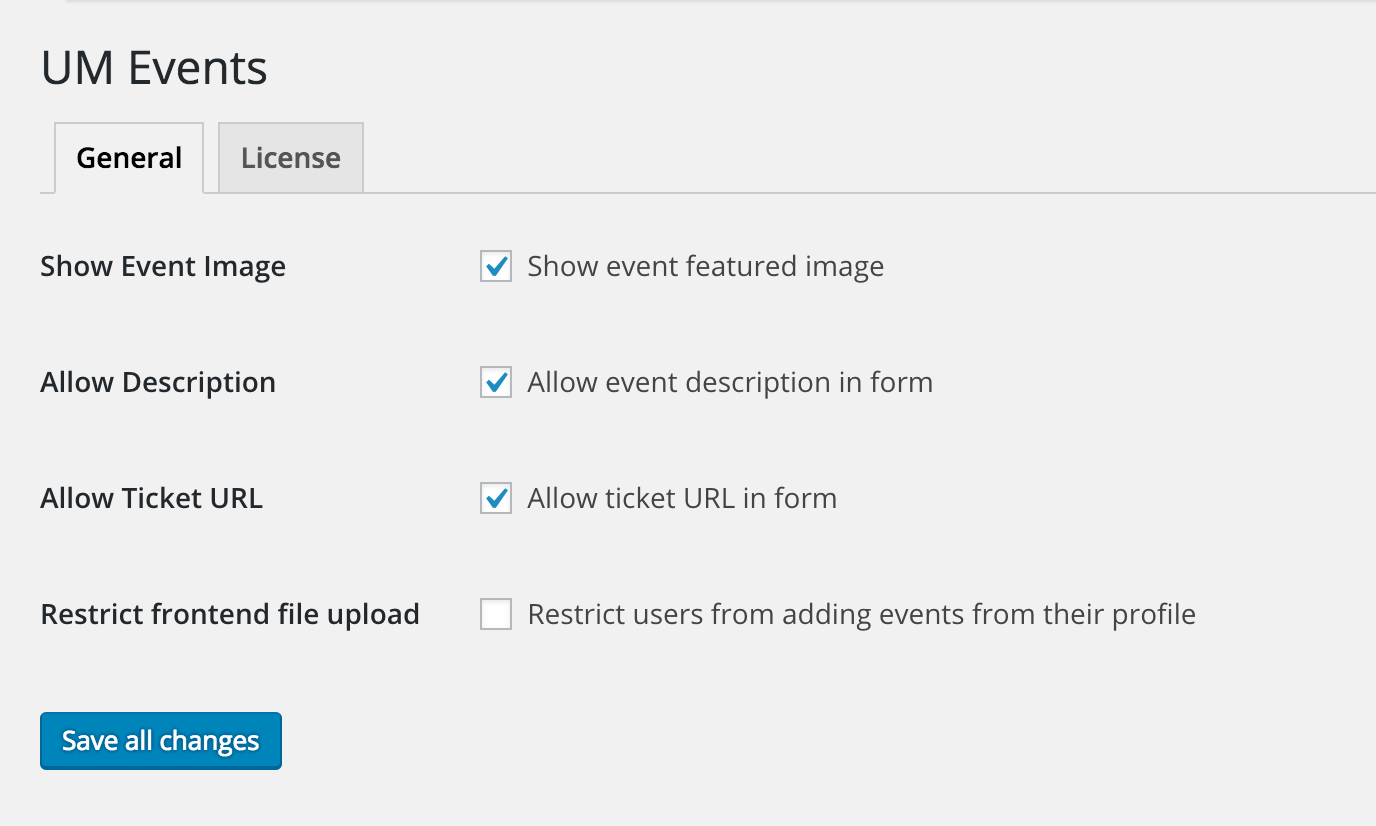Uncheck the Show event featured image checkbox
1376x826 pixels.
click(x=496, y=267)
